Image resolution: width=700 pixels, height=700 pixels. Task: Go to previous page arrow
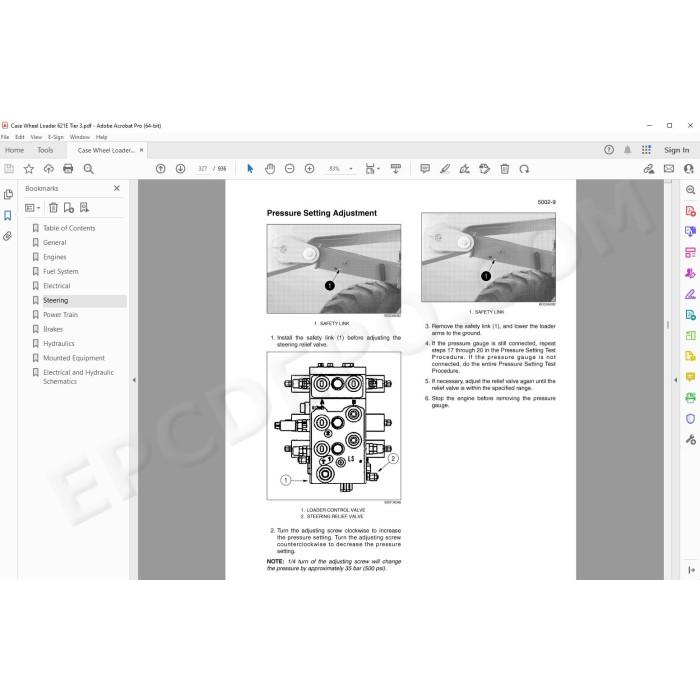[161, 169]
